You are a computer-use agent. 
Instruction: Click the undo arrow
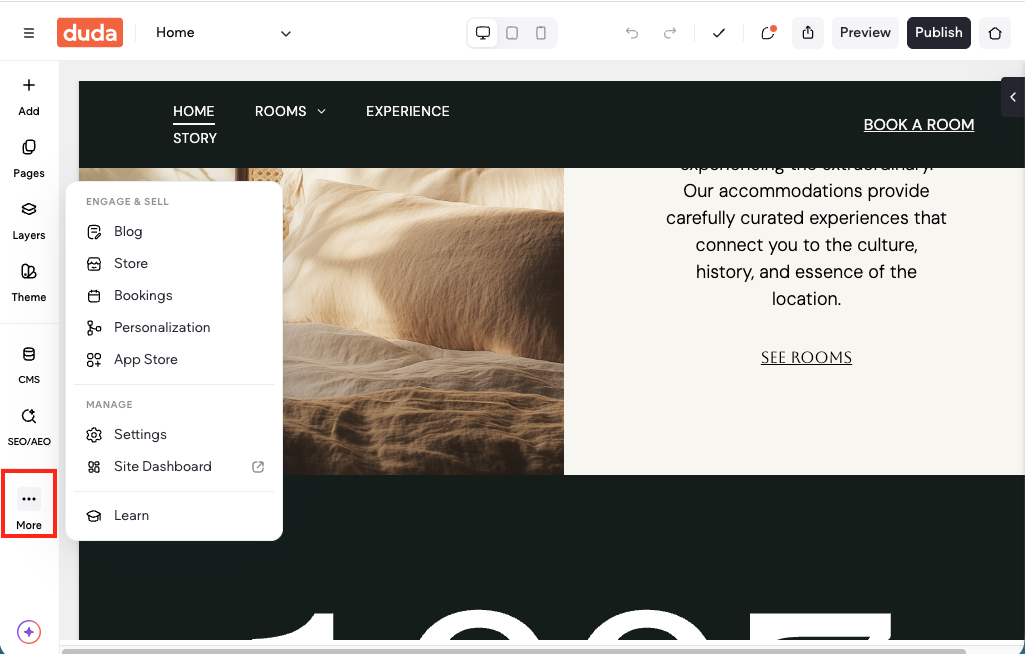pyautogui.click(x=632, y=33)
